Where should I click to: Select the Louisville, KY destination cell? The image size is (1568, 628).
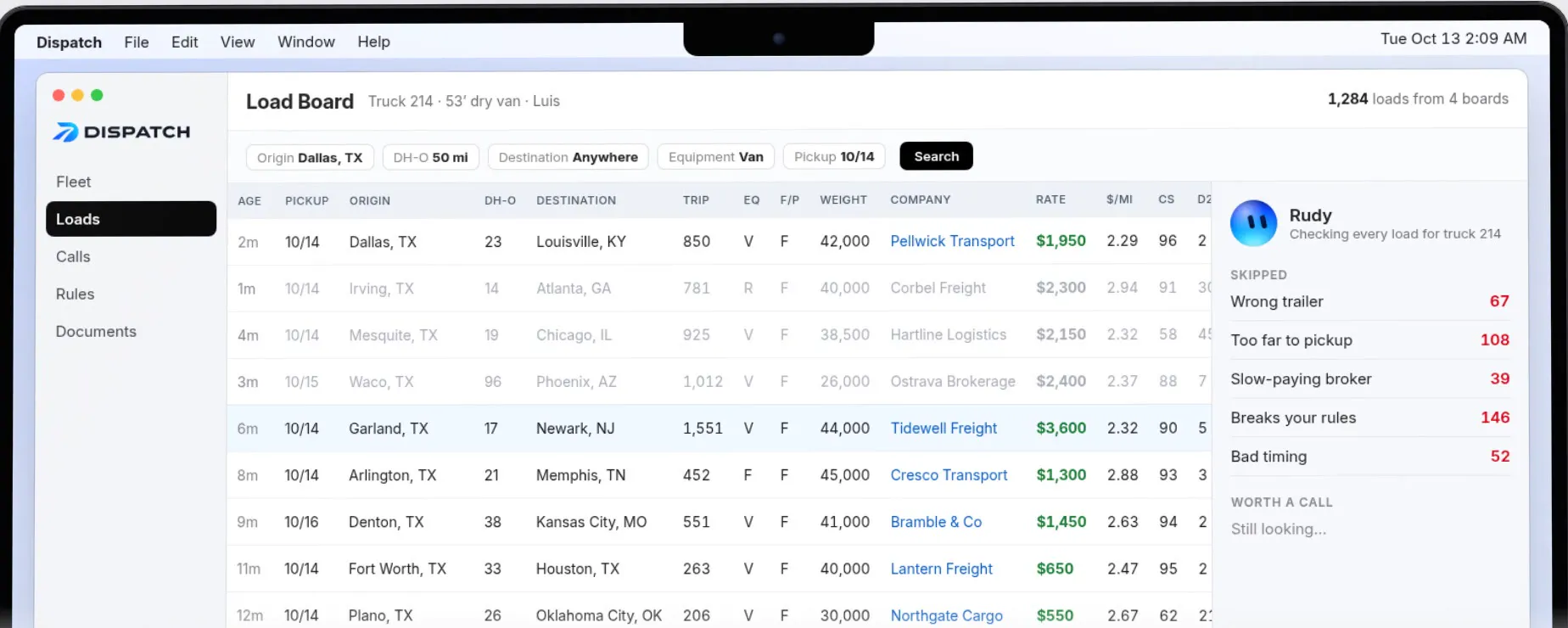pos(581,242)
